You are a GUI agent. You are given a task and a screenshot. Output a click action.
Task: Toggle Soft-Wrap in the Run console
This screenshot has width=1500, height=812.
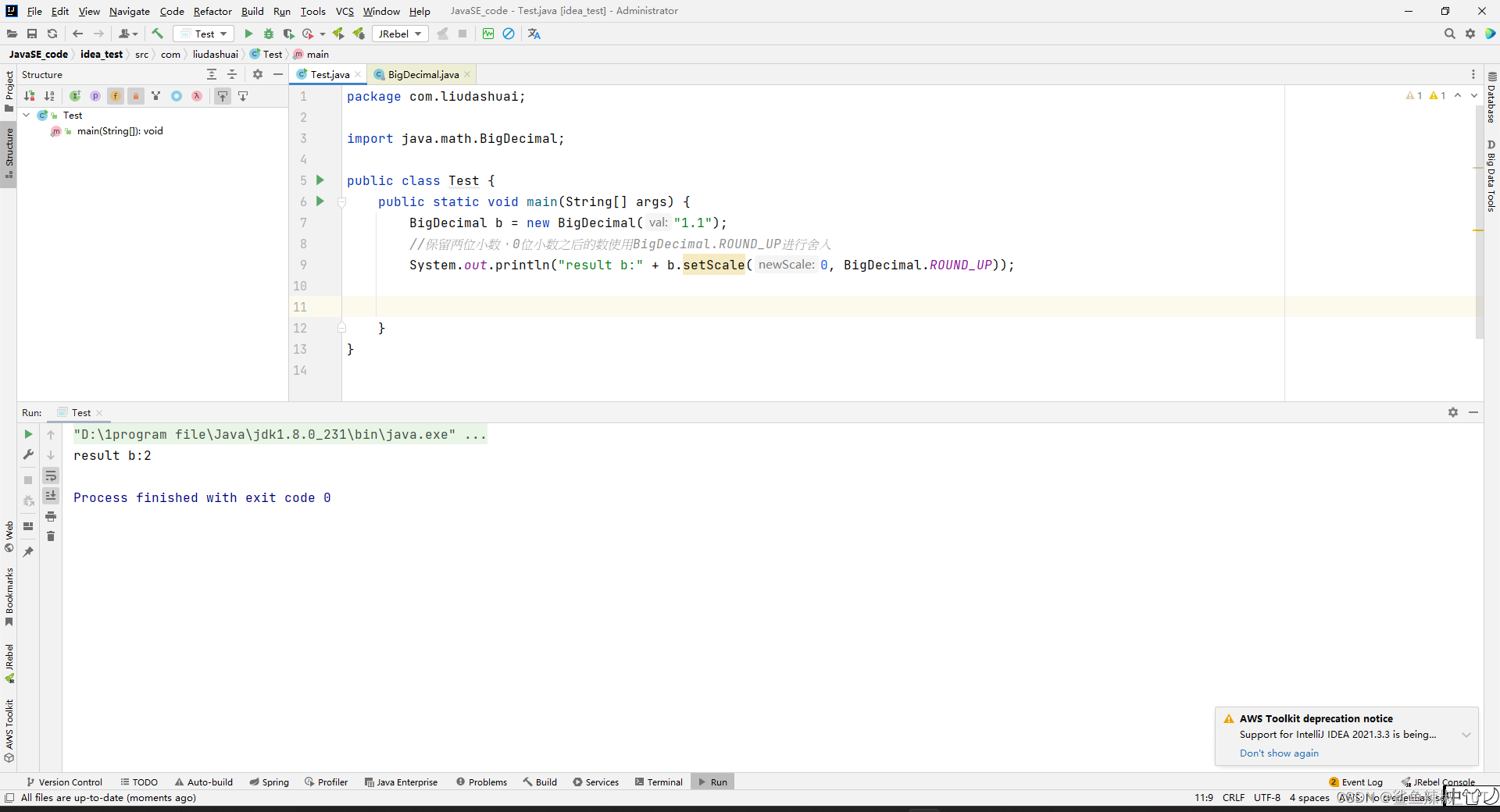[51, 475]
